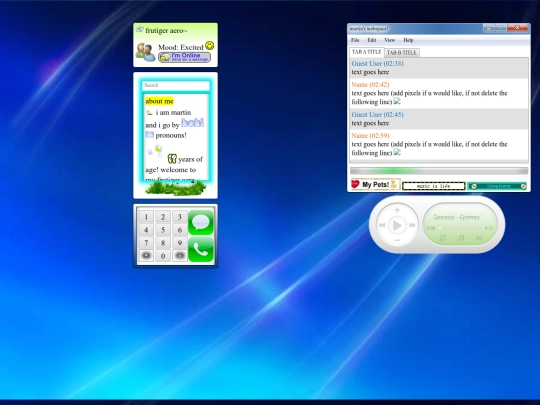Click the keypad digit 9 key
The height and width of the screenshot is (405, 540).
[x=179, y=243]
